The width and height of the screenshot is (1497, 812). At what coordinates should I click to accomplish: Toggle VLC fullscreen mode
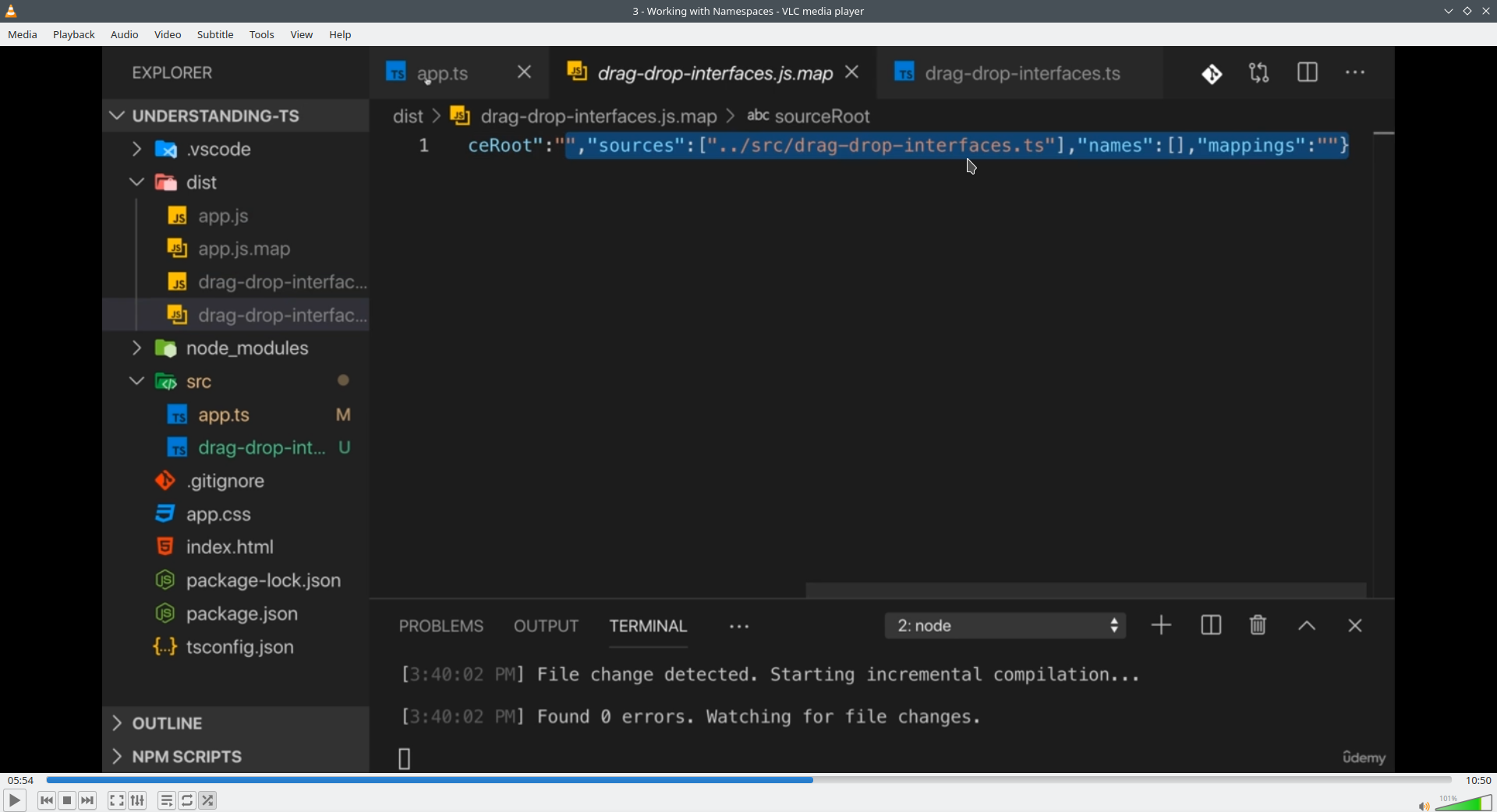tap(117, 800)
